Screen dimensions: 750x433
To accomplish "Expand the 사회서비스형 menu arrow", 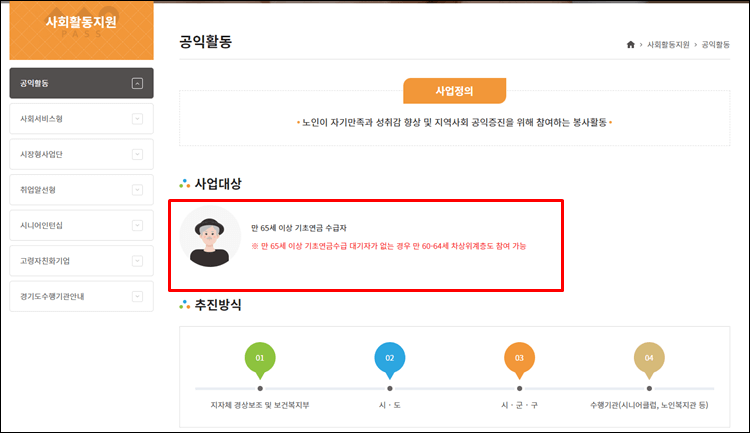I will 137,119.
